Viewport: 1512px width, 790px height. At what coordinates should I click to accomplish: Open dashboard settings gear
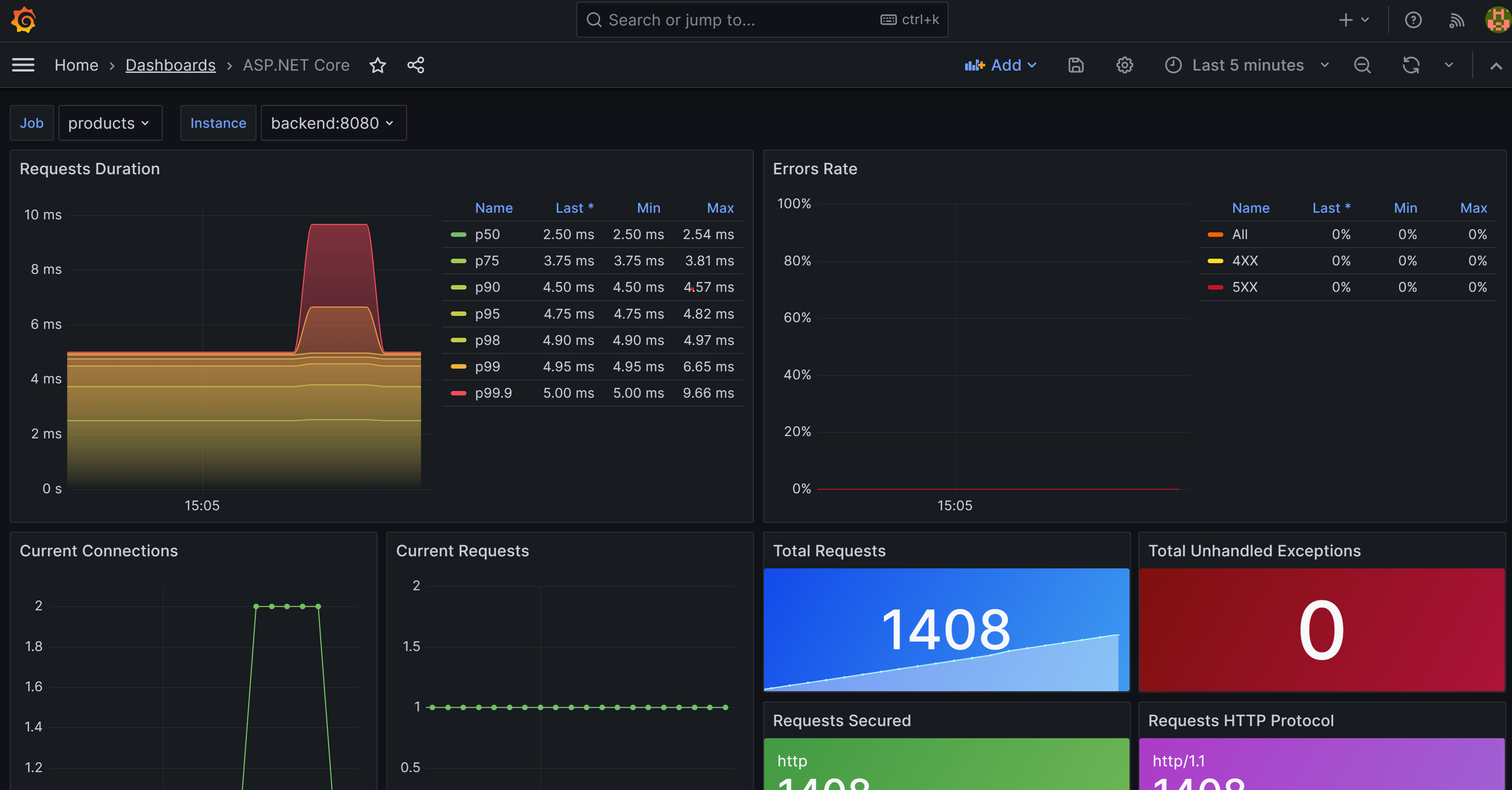click(x=1125, y=65)
